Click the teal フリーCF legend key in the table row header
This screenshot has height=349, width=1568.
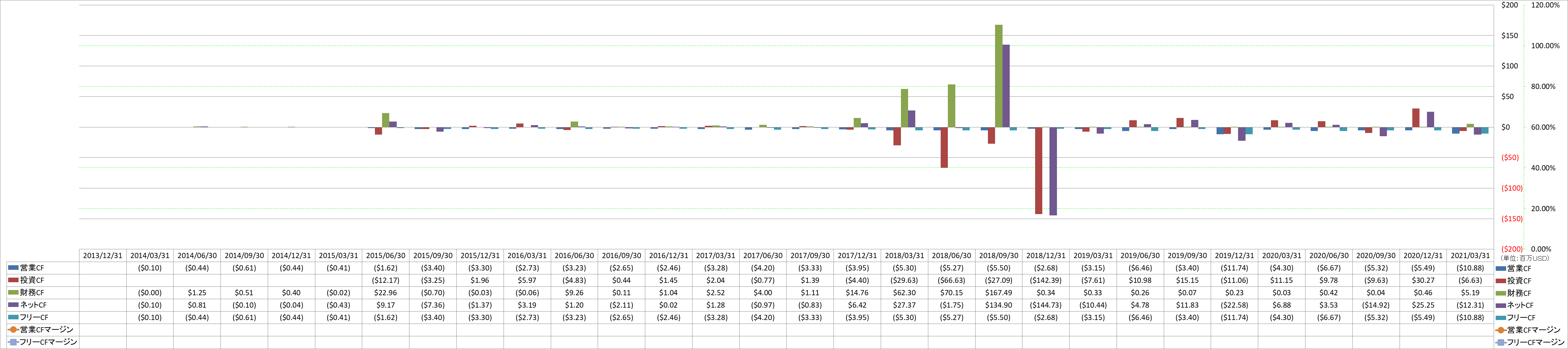point(13,317)
